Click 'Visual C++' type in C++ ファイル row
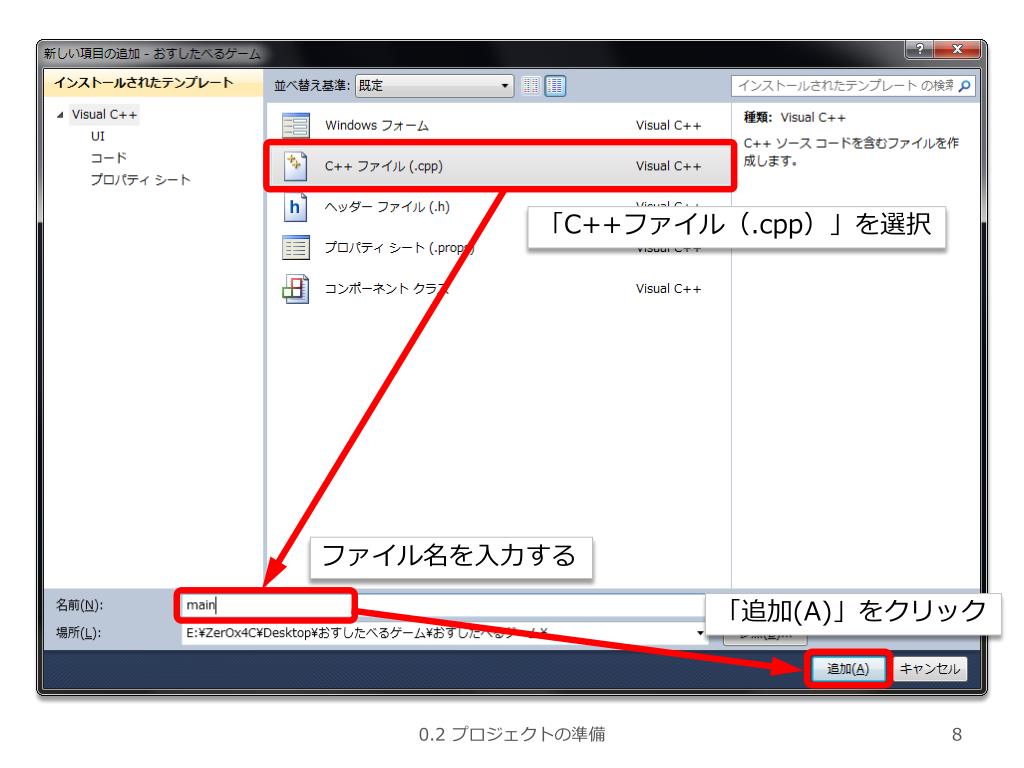This screenshot has height=768, width=1024. point(668,166)
